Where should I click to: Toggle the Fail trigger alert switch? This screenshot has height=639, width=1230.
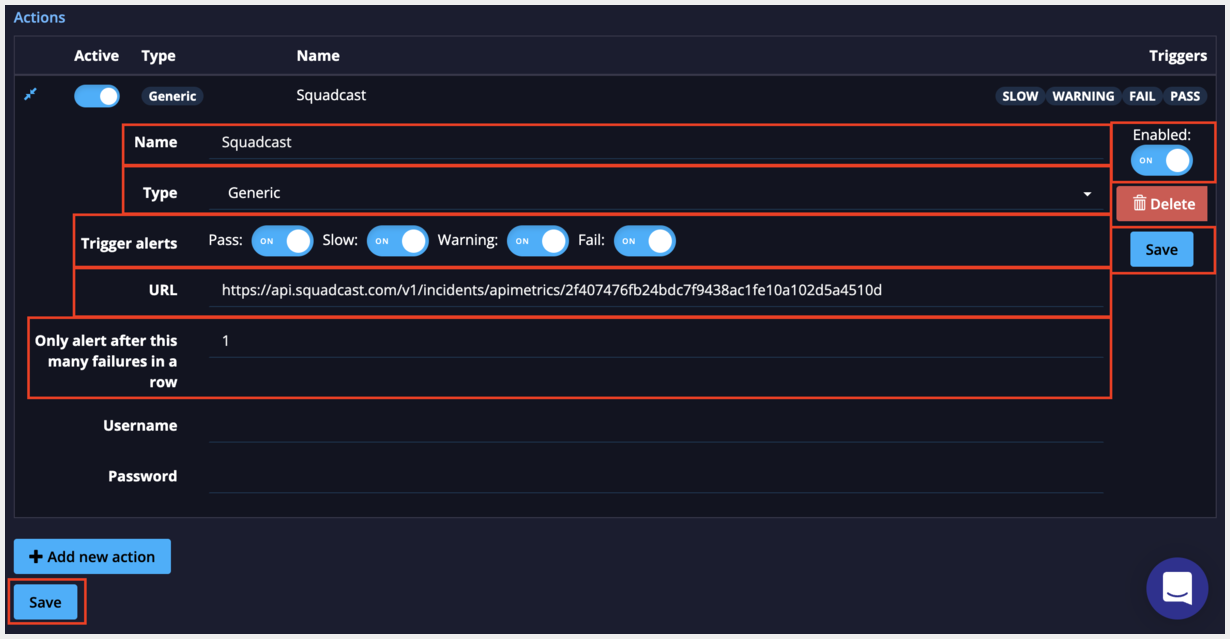coord(644,241)
